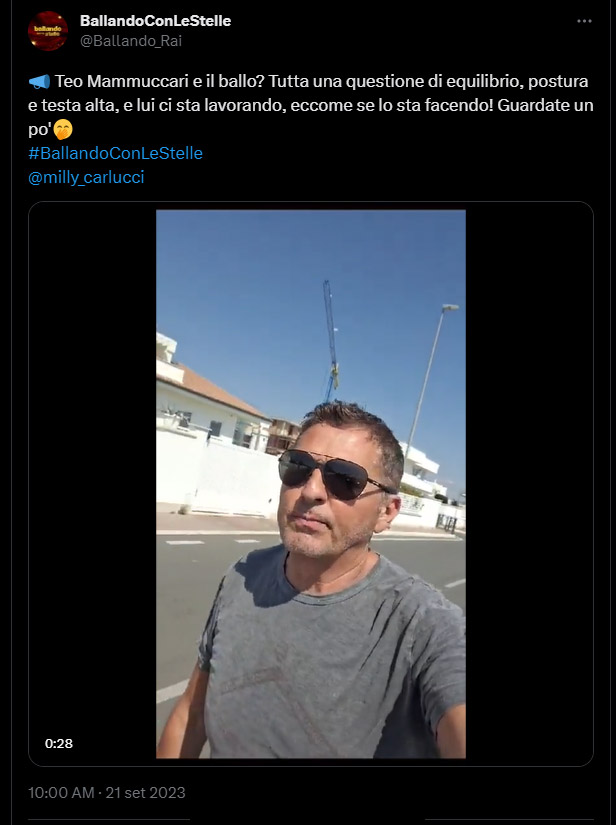
Task: Open the three-dot more options menu
Action: click(584, 21)
